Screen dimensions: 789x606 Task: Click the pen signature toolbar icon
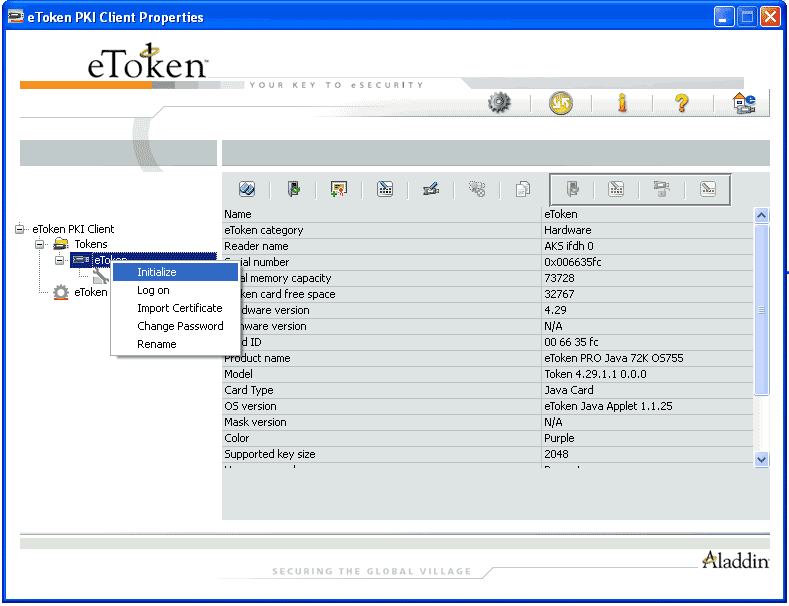point(431,189)
